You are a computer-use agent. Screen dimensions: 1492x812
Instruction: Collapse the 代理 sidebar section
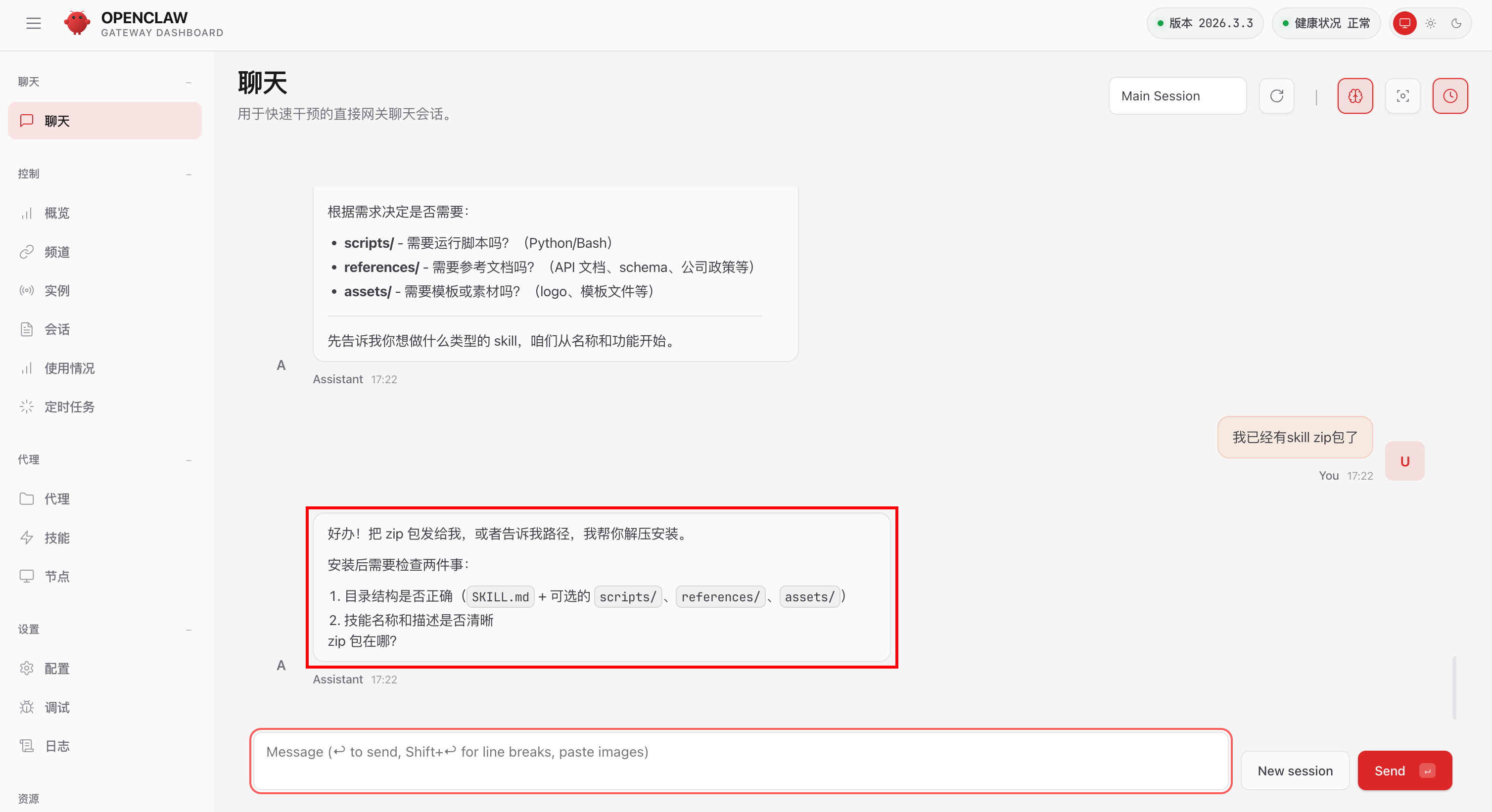pyautogui.click(x=188, y=460)
